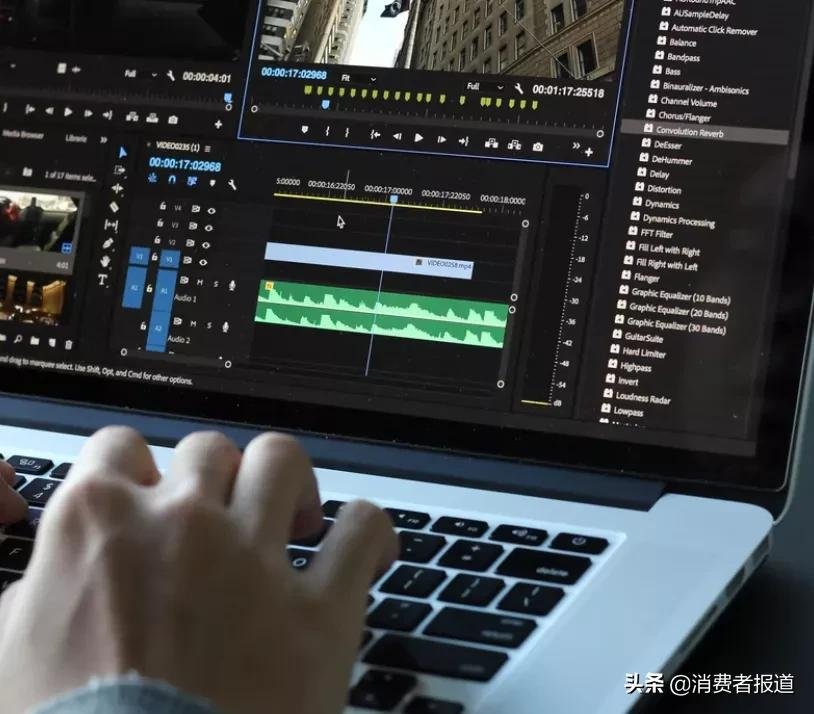Click the Extract button in Program monitor
Viewport: 814px width, 714px height.
pyautogui.click(x=514, y=145)
